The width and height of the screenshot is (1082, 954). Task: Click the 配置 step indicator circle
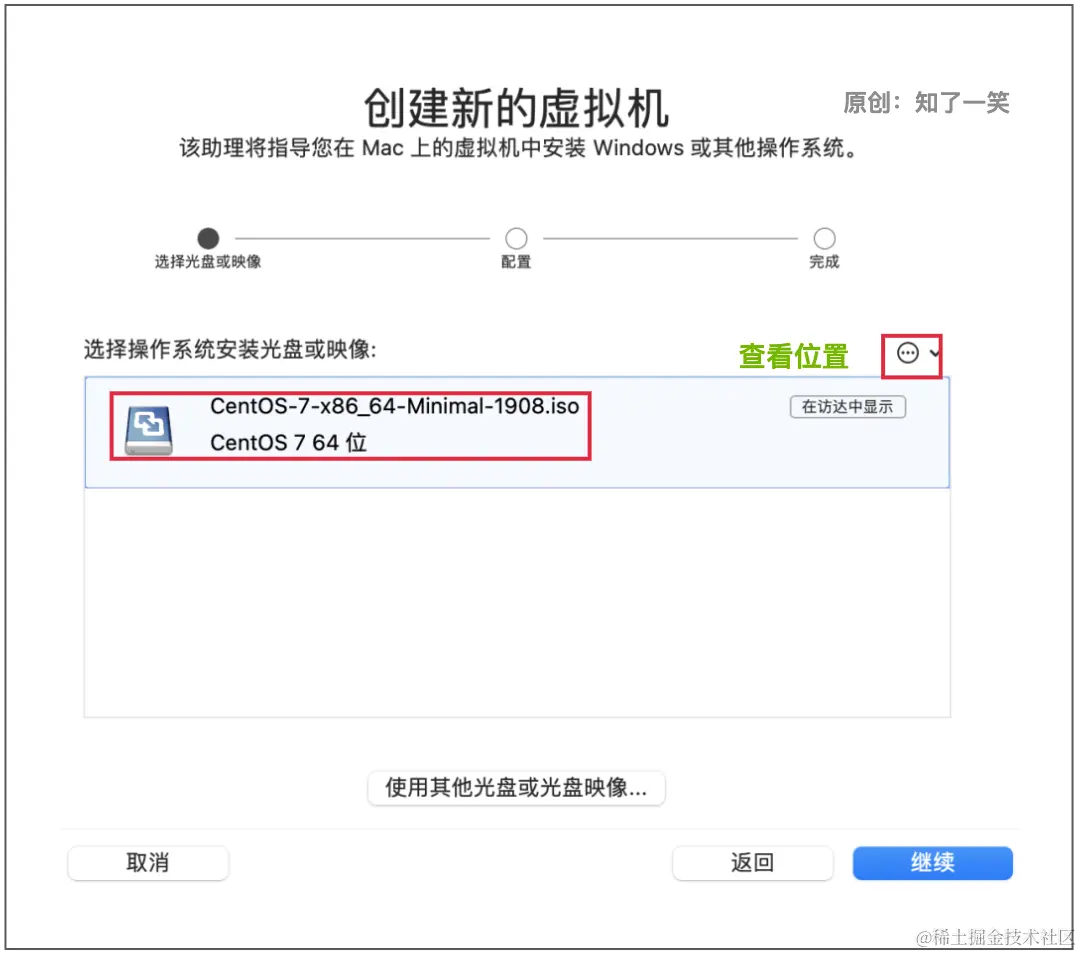(516, 239)
